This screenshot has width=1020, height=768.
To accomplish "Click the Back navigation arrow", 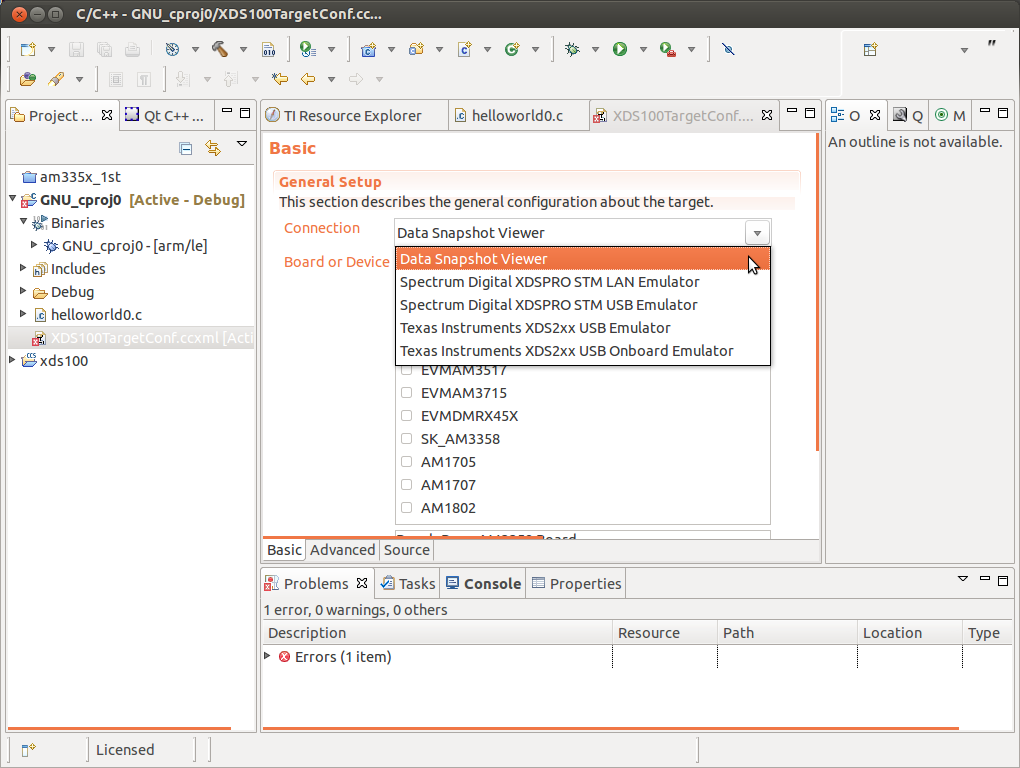I will pyautogui.click(x=308, y=79).
